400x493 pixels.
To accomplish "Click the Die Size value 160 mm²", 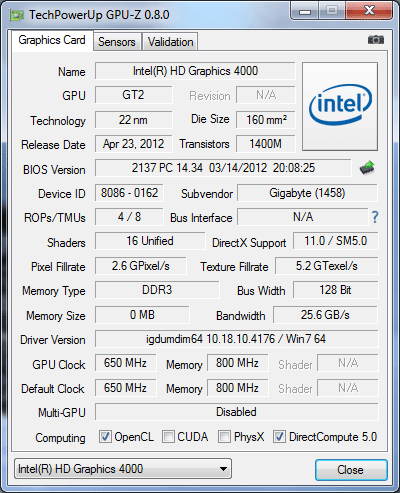I will click(266, 120).
